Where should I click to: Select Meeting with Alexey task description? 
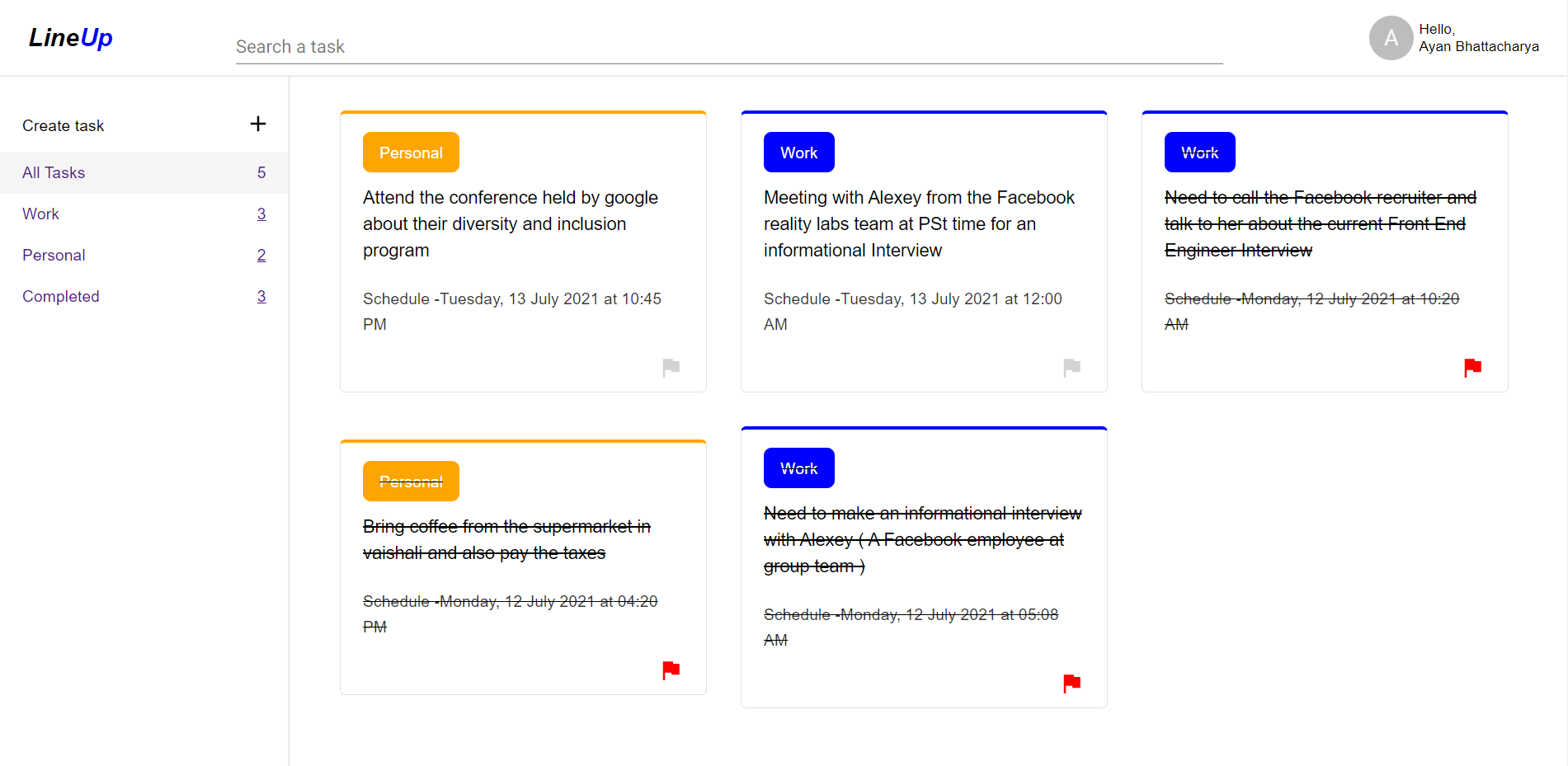pos(919,224)
